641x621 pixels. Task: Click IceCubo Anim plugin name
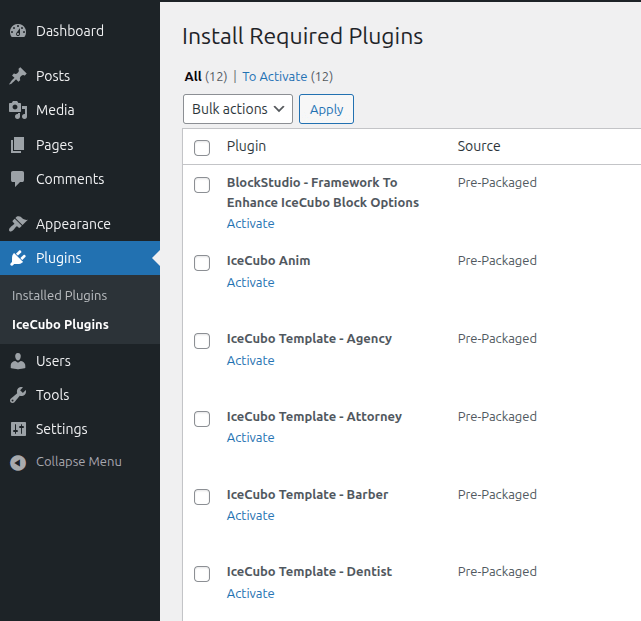pos(269,260)
